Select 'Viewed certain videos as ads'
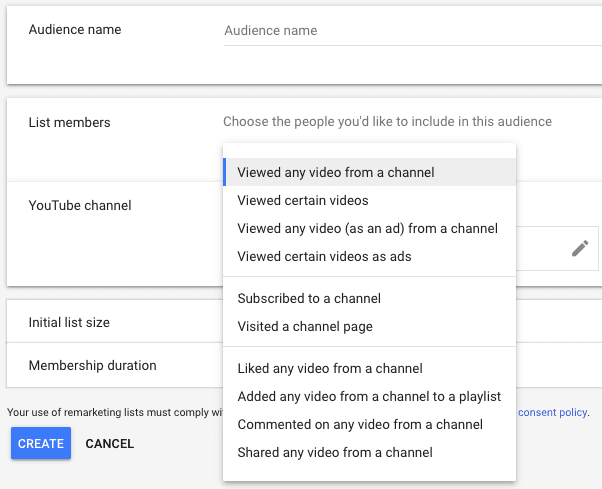Viewport: 602px width, 489px height. (324, 256)
